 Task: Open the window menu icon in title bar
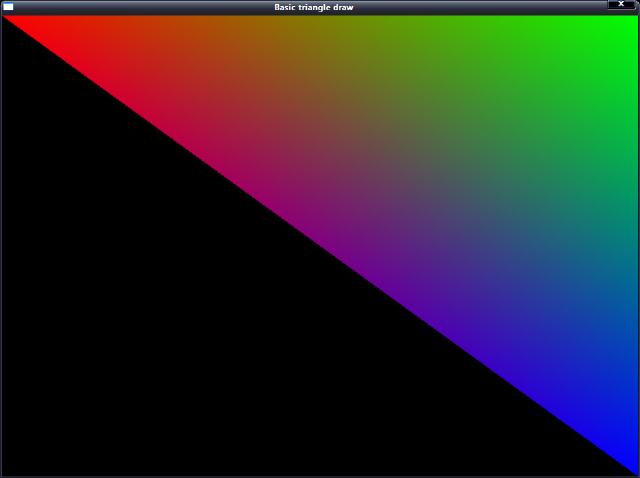8,7
